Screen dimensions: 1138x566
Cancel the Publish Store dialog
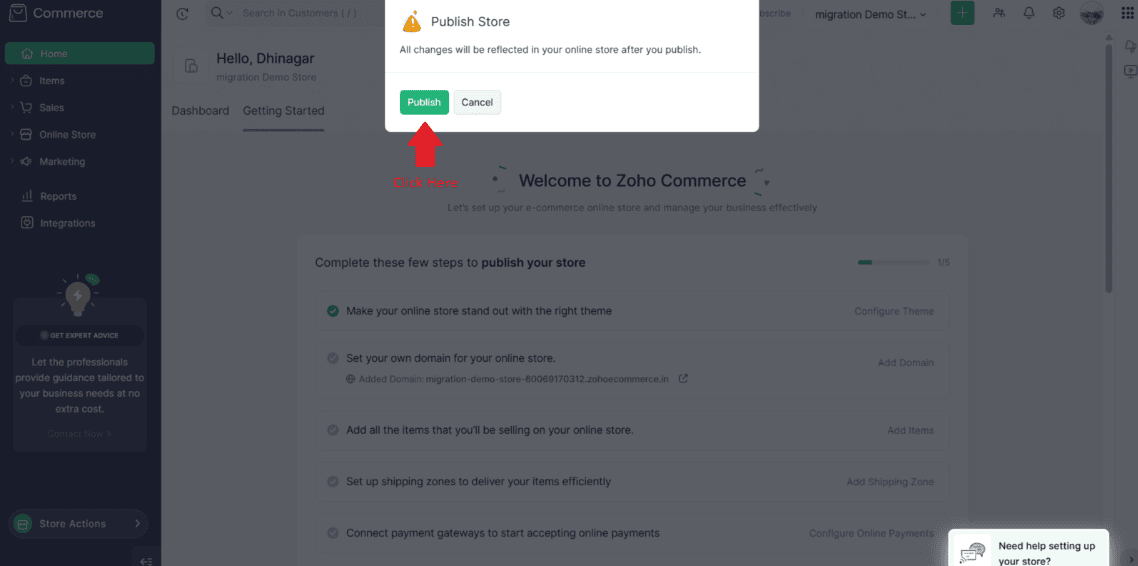pos(477,102)
